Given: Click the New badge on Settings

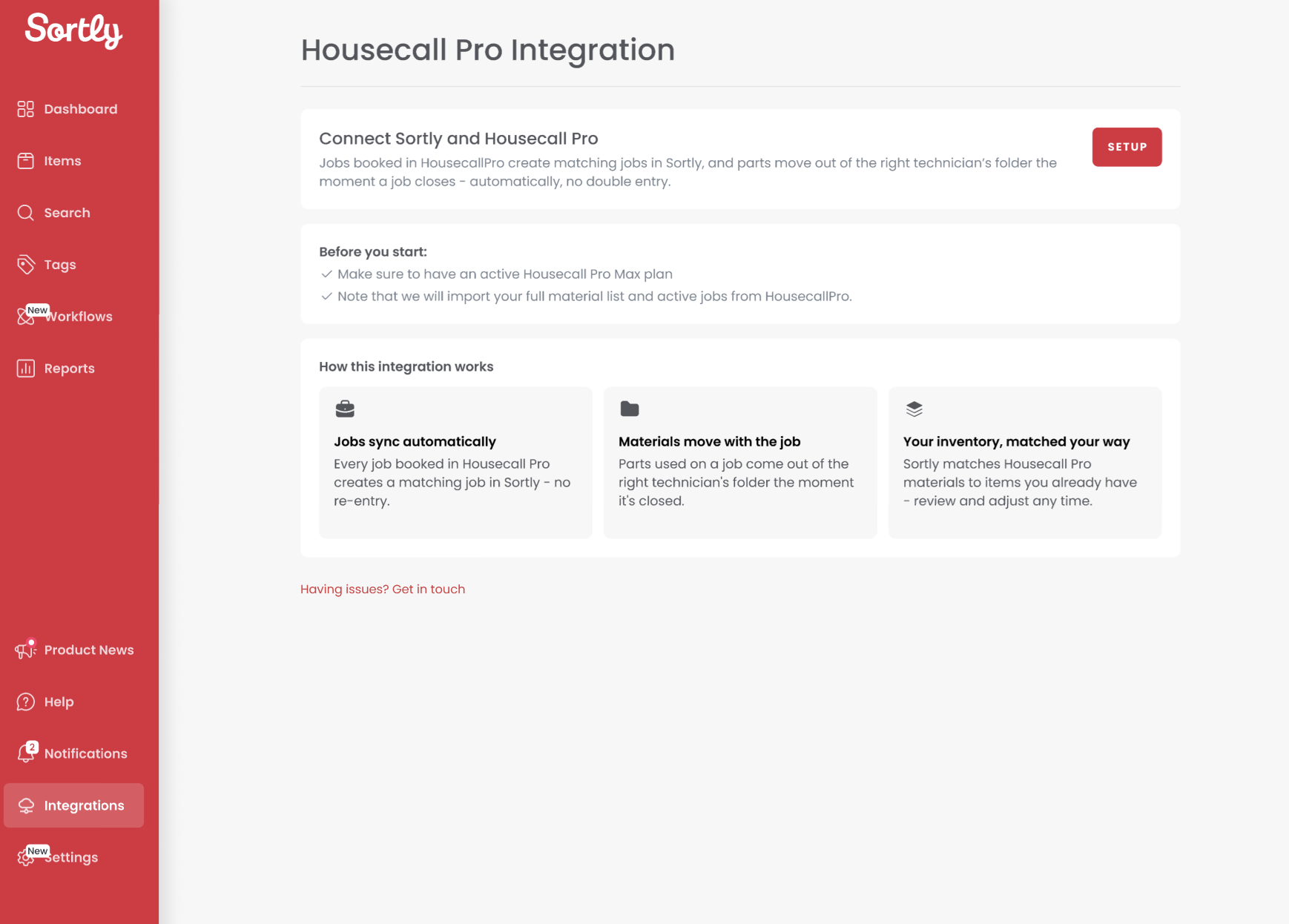Looking at the screenshot, I should click(38, 851).
